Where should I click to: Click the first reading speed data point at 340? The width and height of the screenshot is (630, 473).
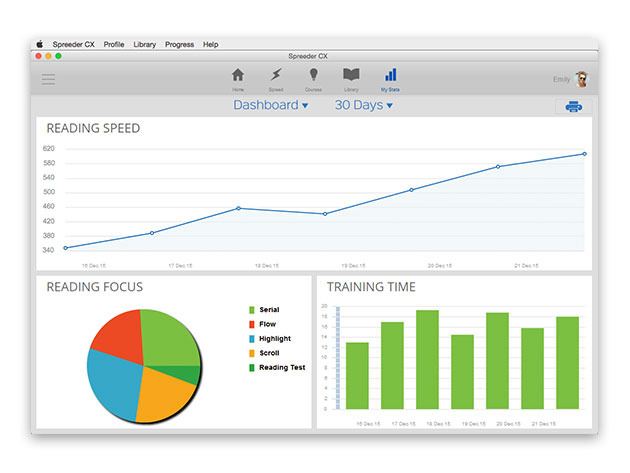[65, 248]
